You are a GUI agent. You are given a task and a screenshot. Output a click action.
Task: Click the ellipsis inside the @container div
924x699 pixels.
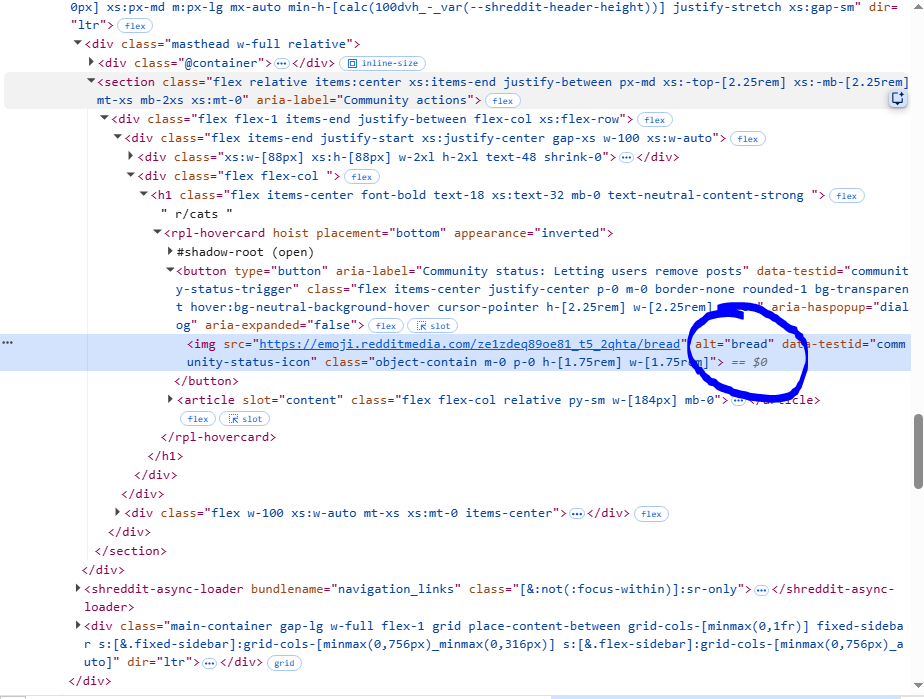pyautogui.click(x=282, y=63)
